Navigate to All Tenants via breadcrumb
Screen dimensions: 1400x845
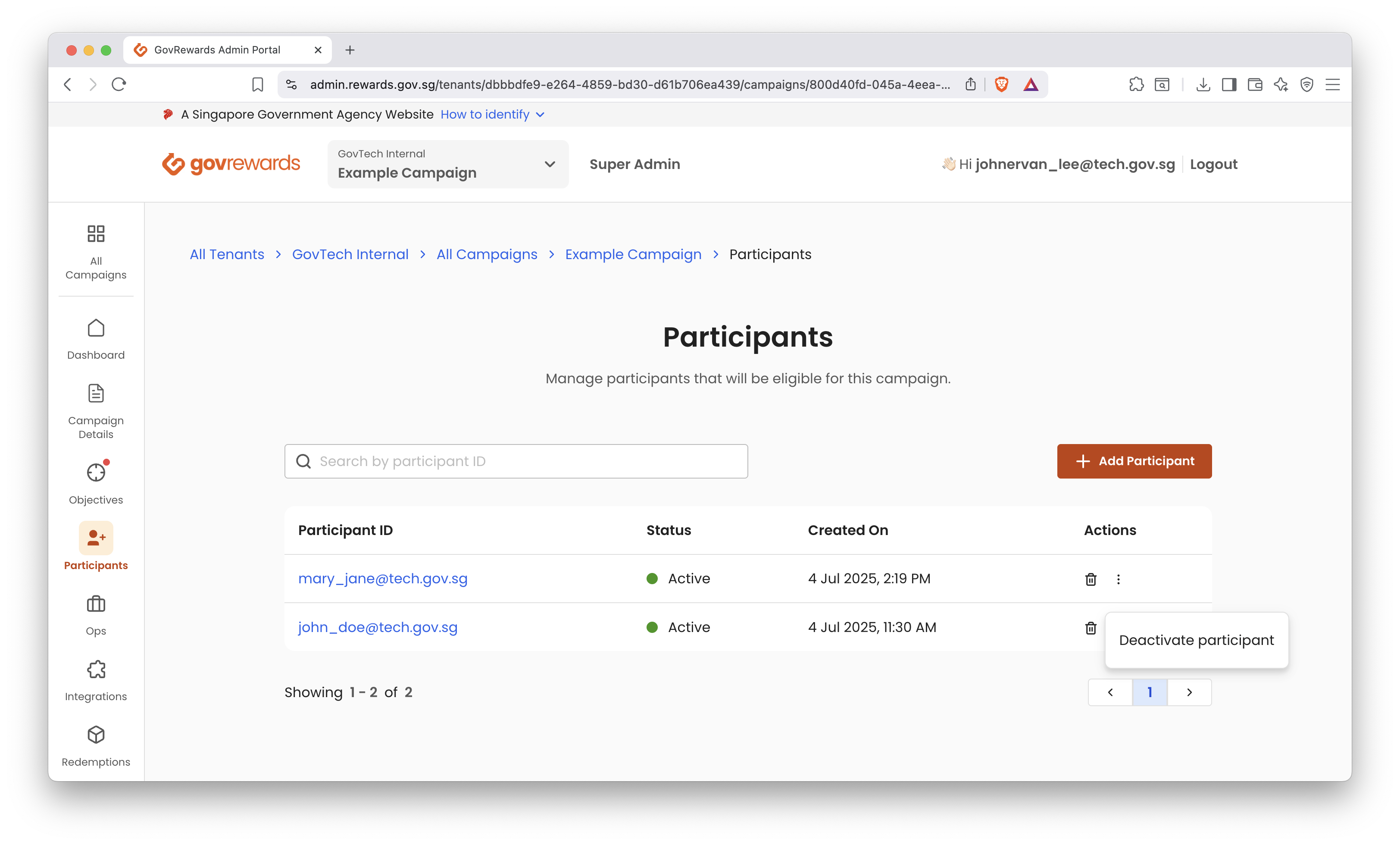click(x=227, y=254)
